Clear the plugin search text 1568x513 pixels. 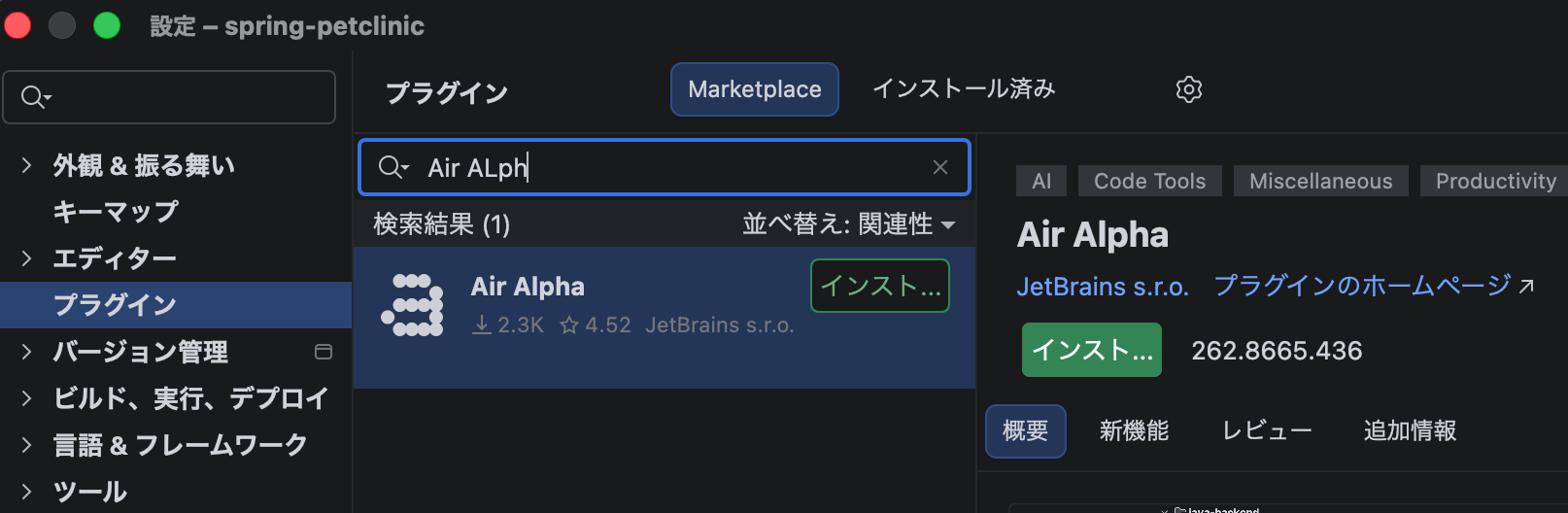click(x=939, y=167)
